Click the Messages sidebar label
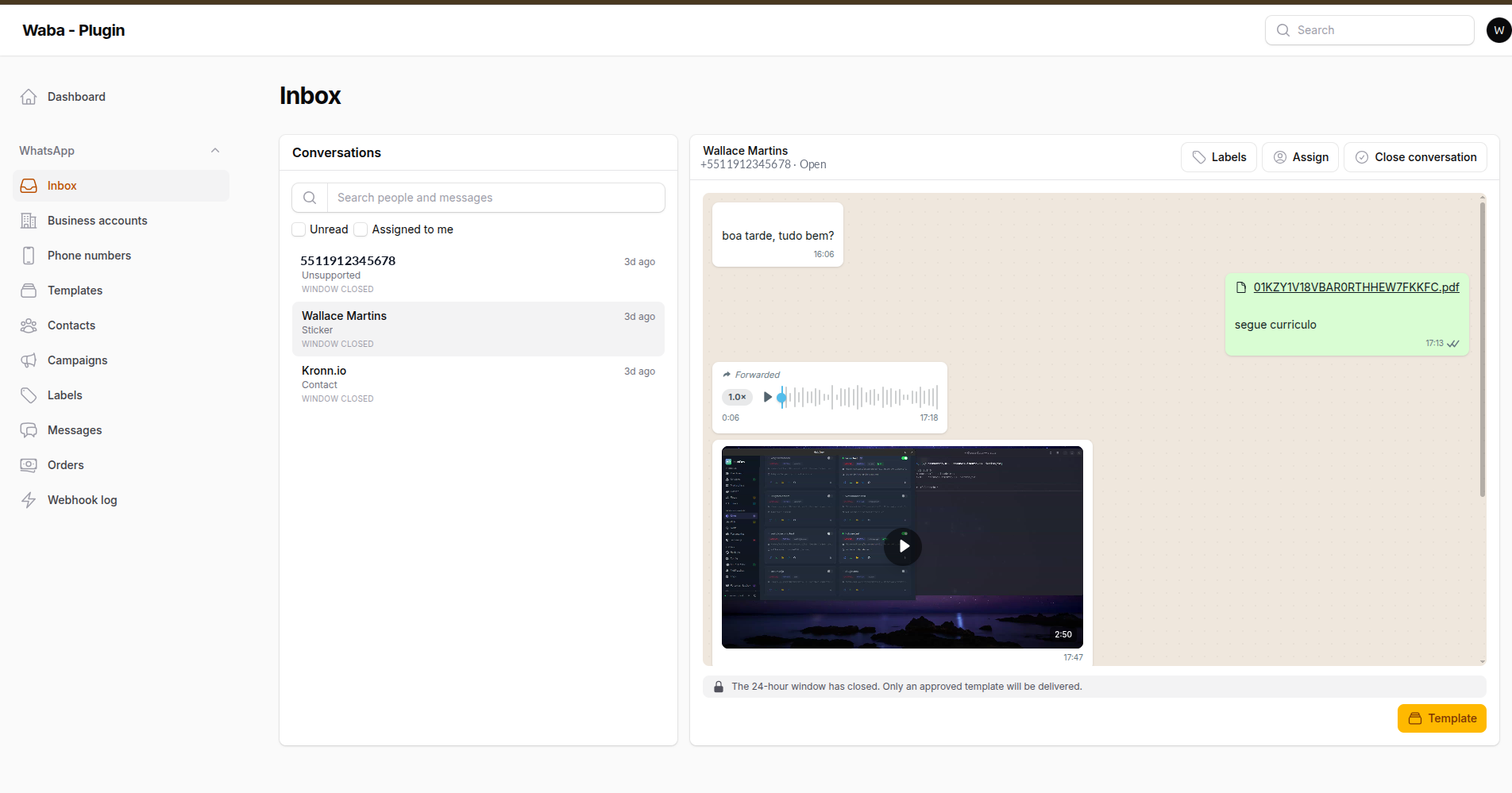This screenshot has width=1512, height=793. [75, 430]
